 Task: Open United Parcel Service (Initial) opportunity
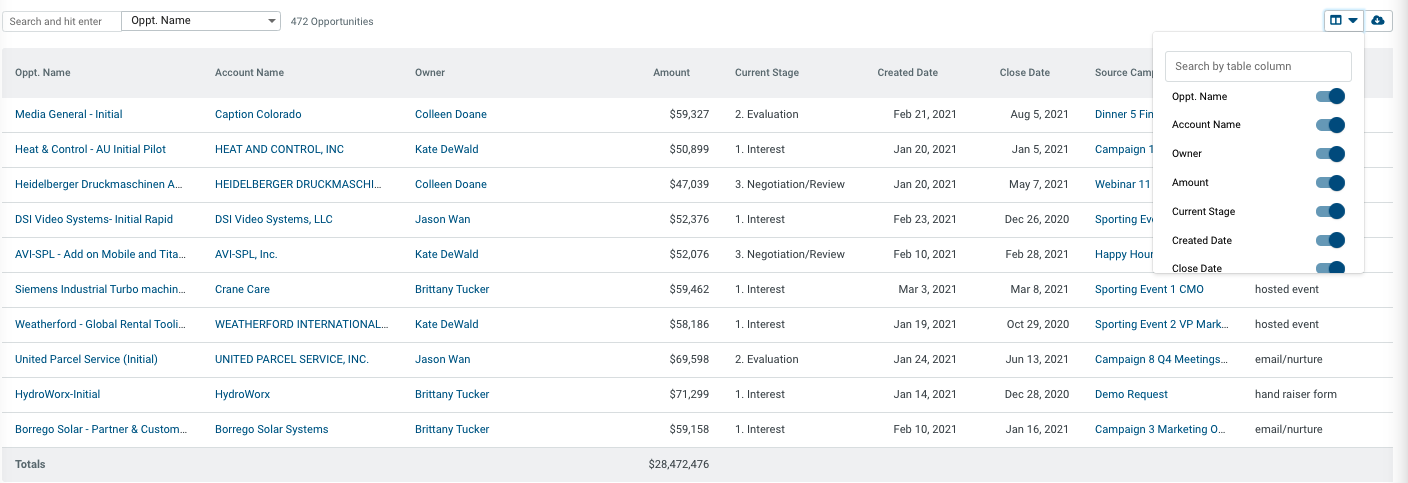pos(86,359)
